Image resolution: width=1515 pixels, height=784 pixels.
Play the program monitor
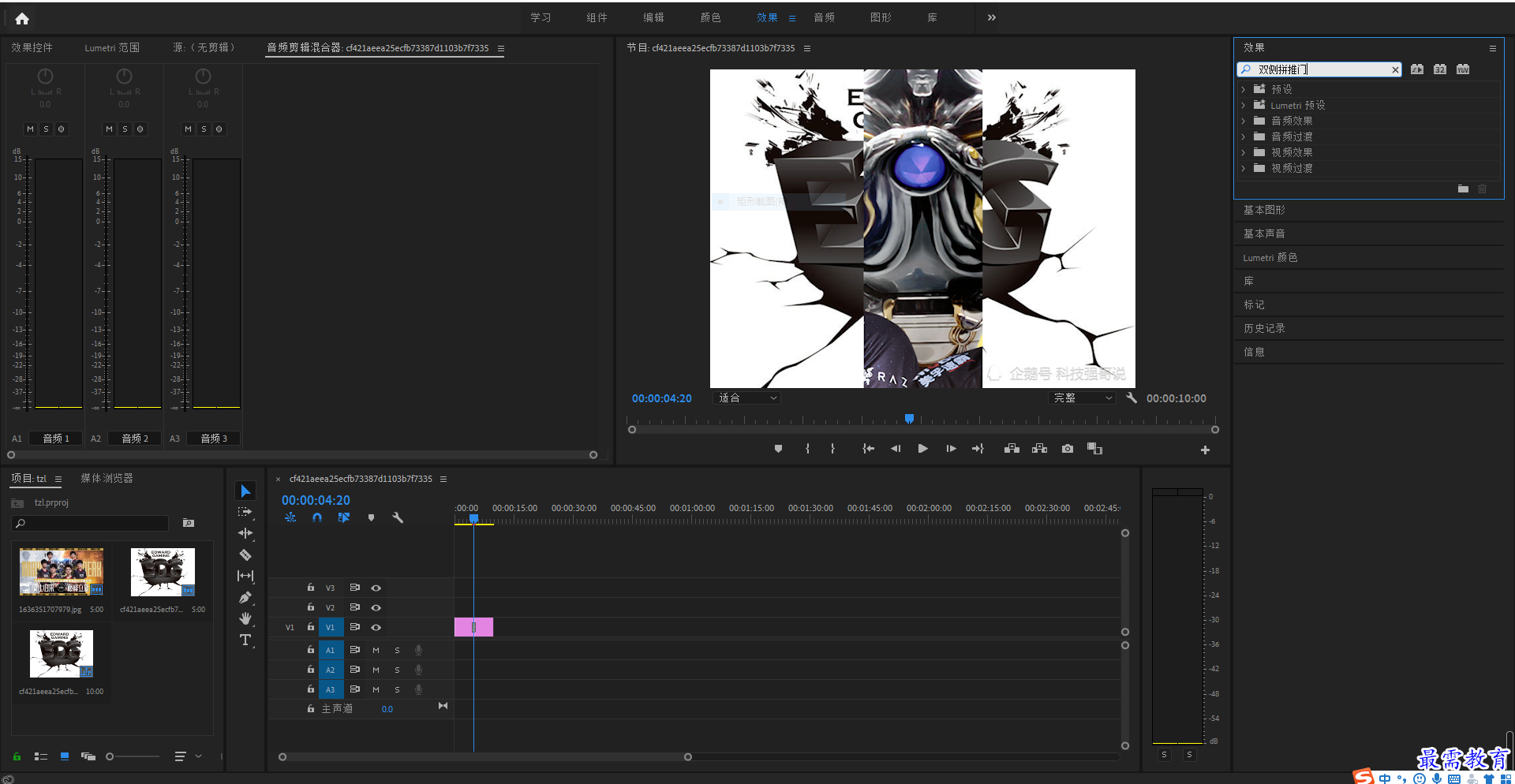click(x=922, y=449)
